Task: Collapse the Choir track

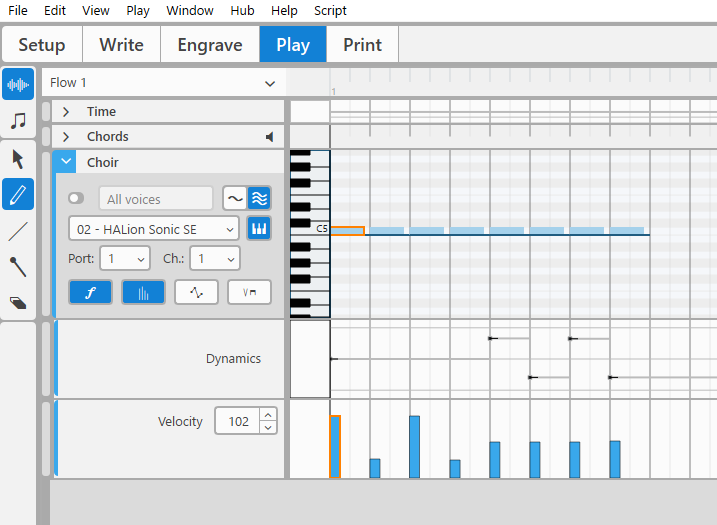Action: coord(66,162)
